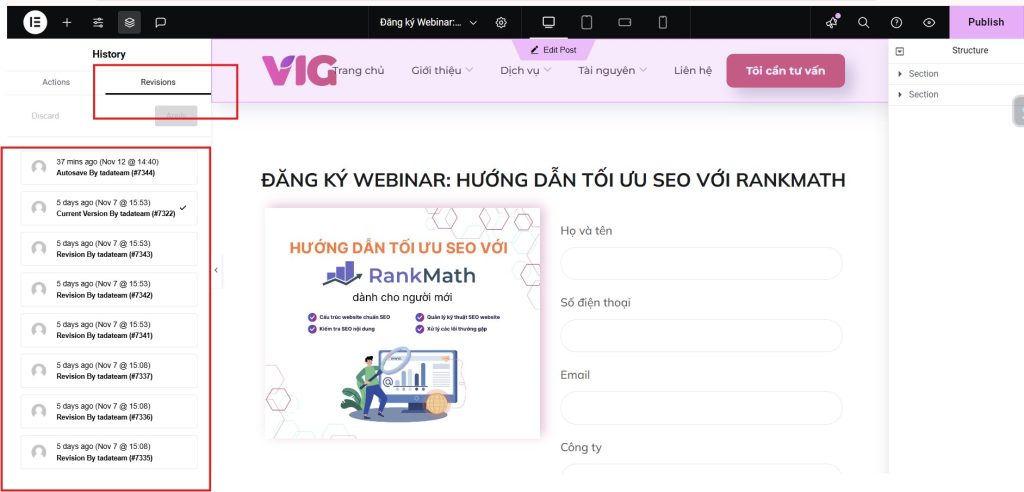Expand the second Section in Structure
This screenshot has width=1024, height=492.
[900, 95]
